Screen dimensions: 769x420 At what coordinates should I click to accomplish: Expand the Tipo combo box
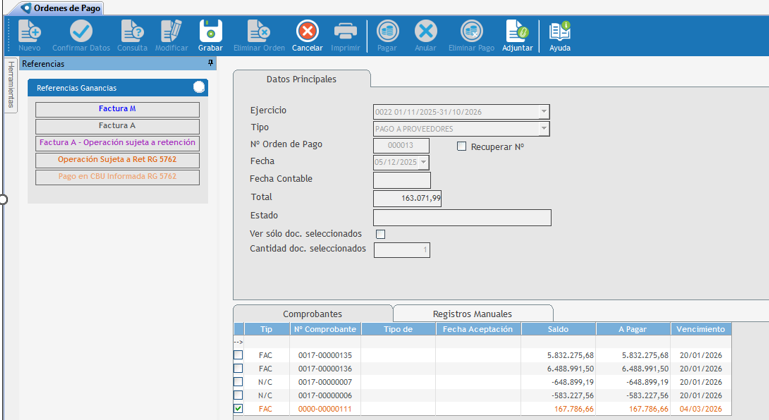coord(544,129)
